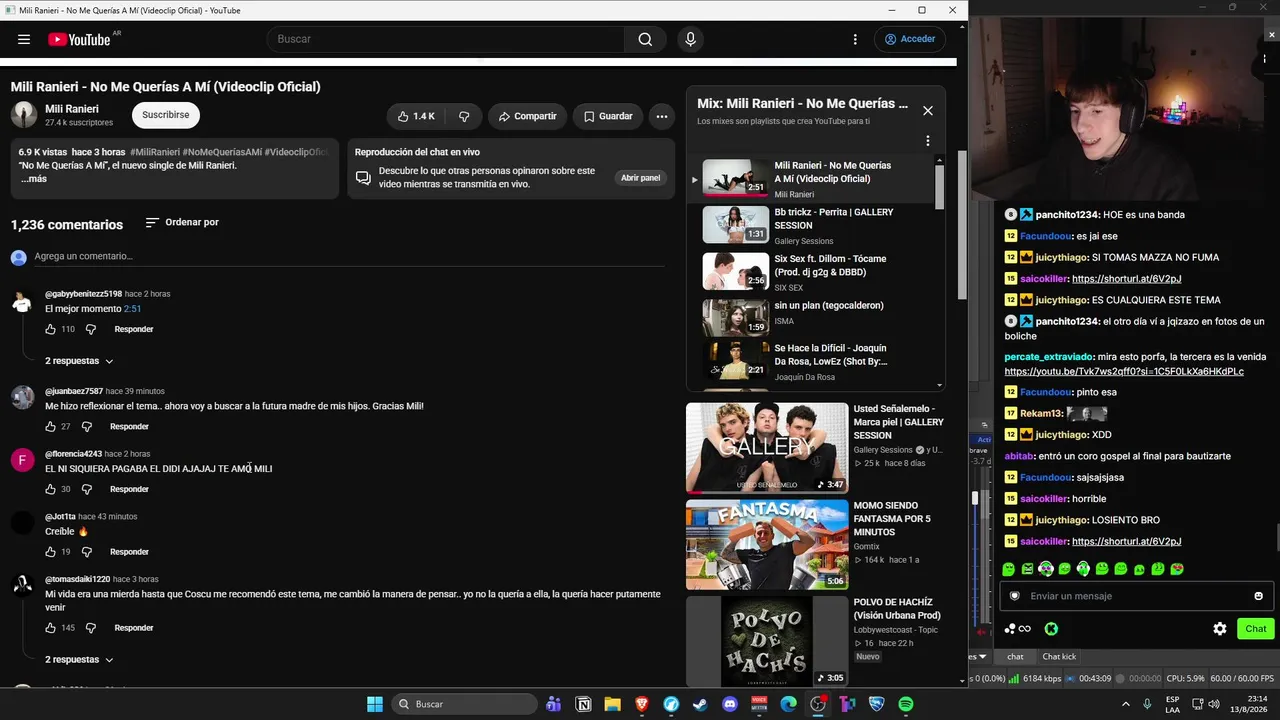
Task: Open the youtu.be link from percate_extraviado
Action: click(1124, 371)
